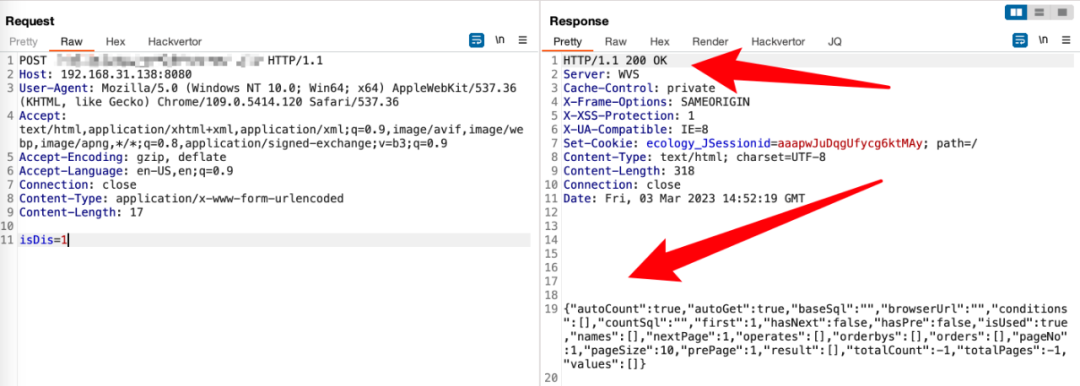The width and height of the screenshot is (1080, 386).
Task: Switch Request view to Hex tab
Action: coord(115,41)
